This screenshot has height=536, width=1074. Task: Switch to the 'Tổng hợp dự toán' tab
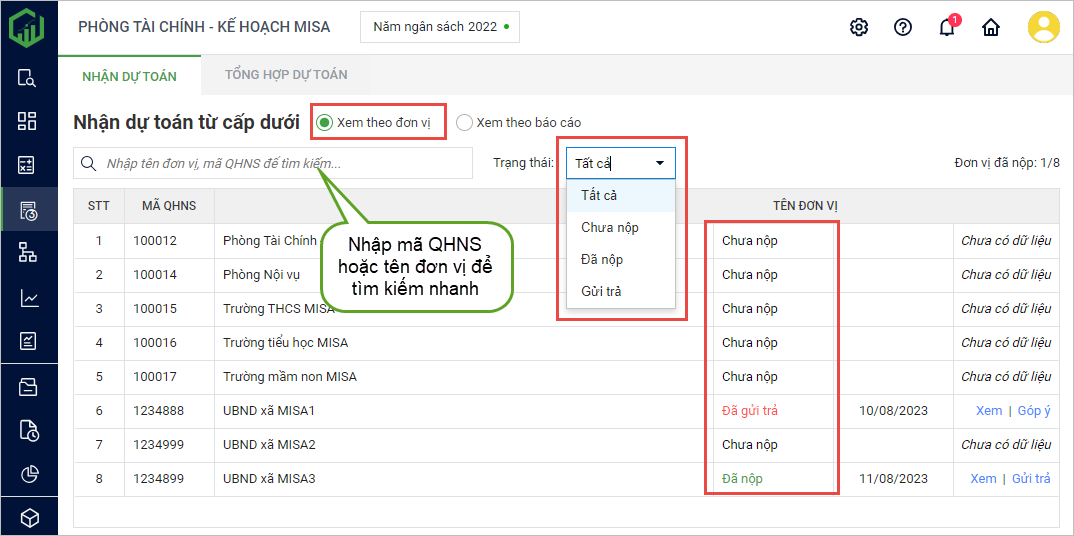point(285,75)
